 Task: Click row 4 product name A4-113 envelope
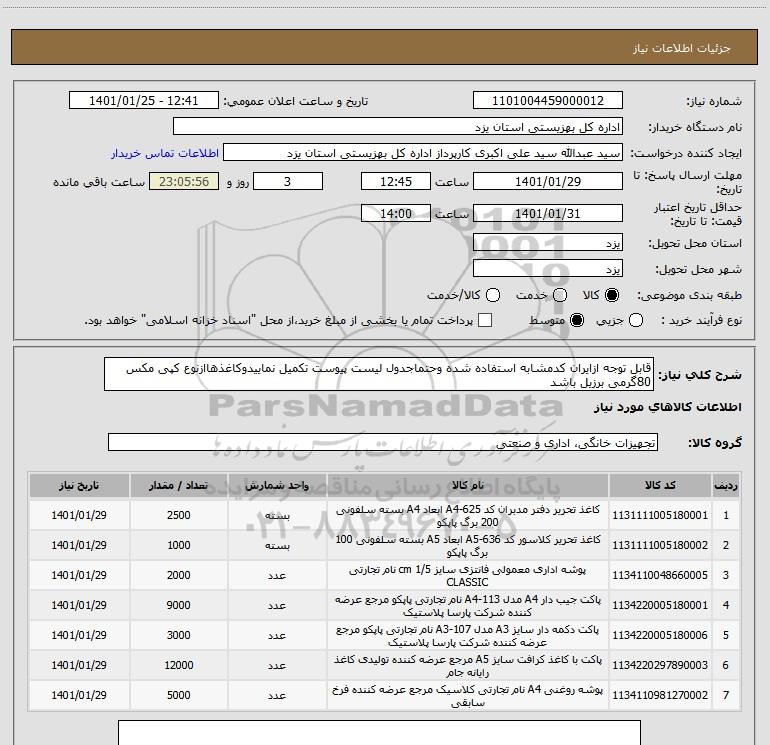point(468,605)
